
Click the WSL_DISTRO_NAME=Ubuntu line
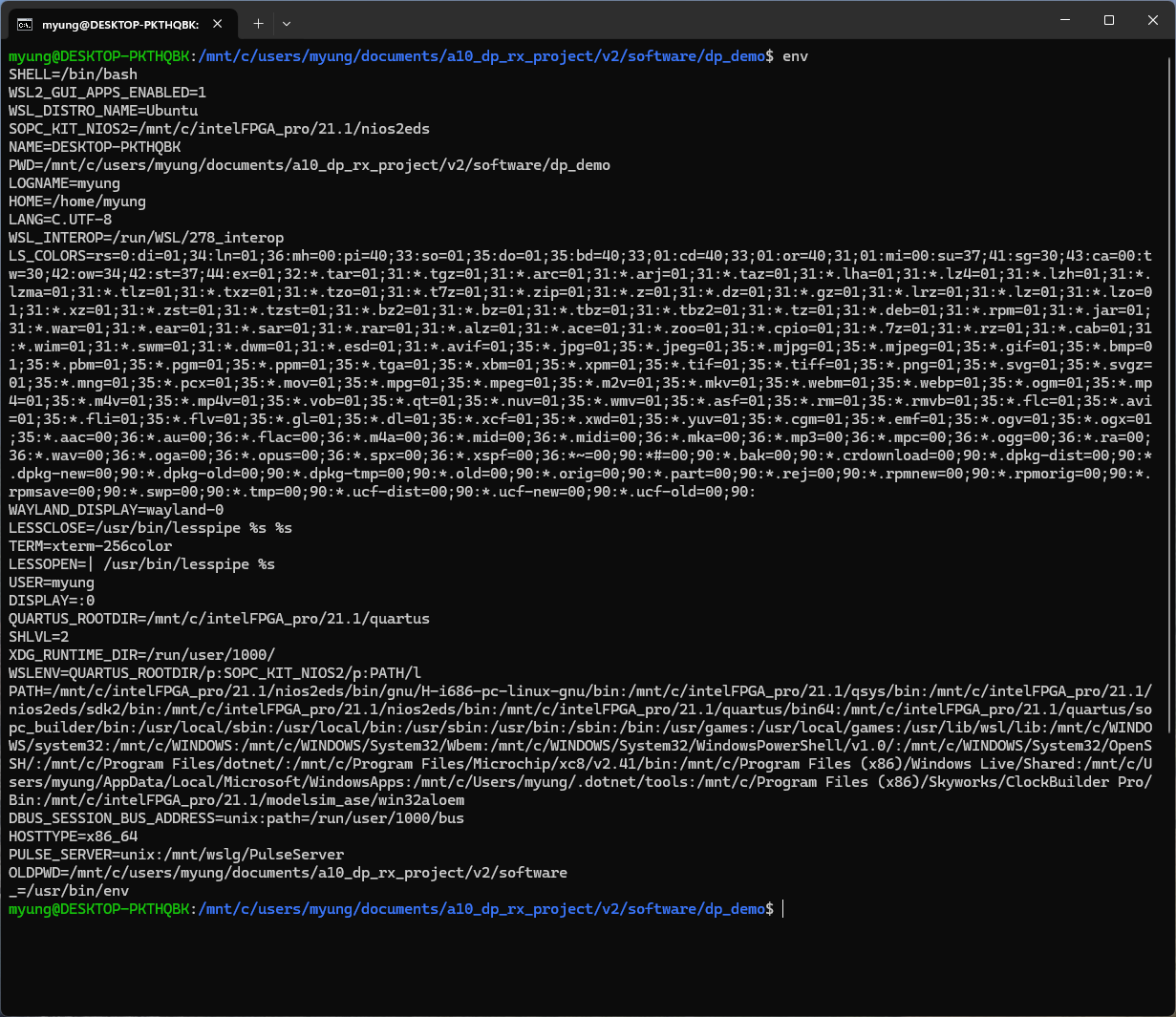[103, 111]
